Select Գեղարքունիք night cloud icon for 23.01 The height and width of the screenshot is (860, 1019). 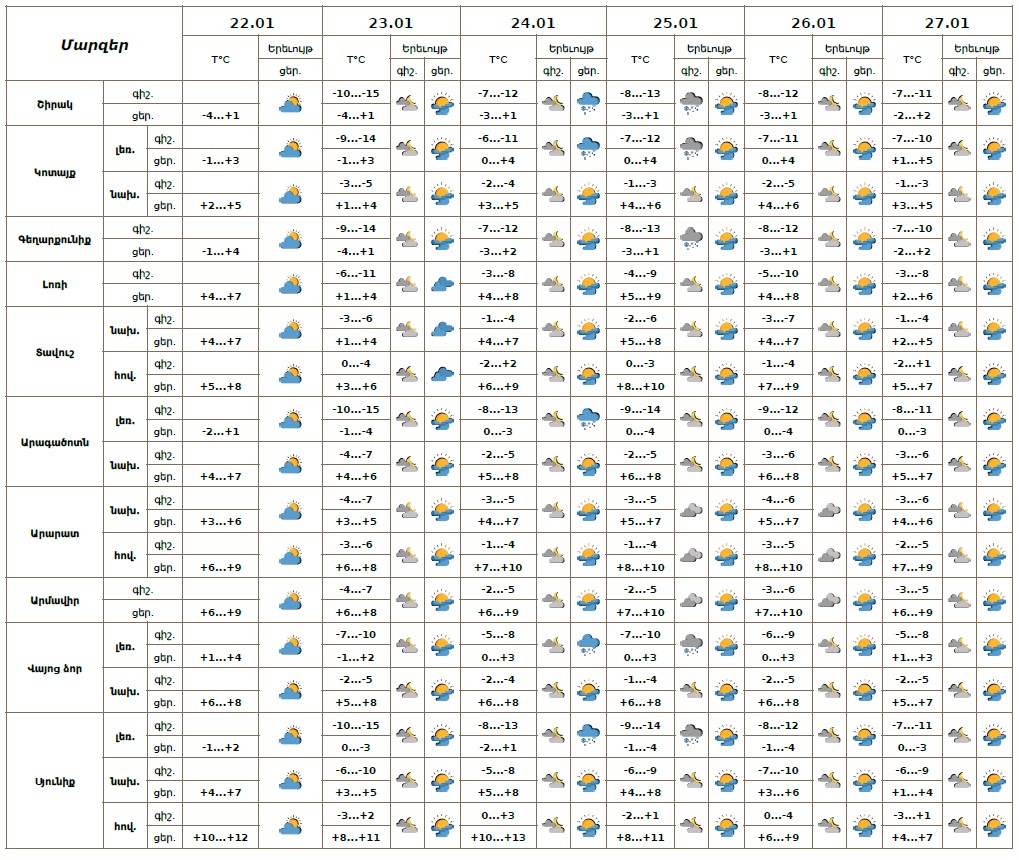pos(407,239)
